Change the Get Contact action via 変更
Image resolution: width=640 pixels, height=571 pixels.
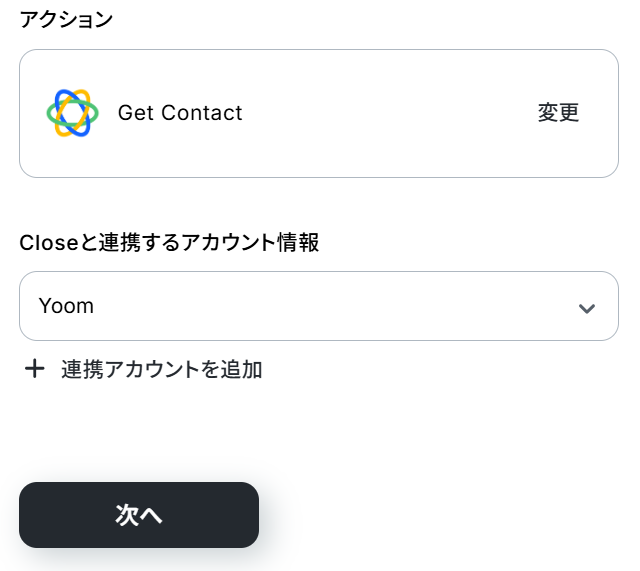(558, 113)
